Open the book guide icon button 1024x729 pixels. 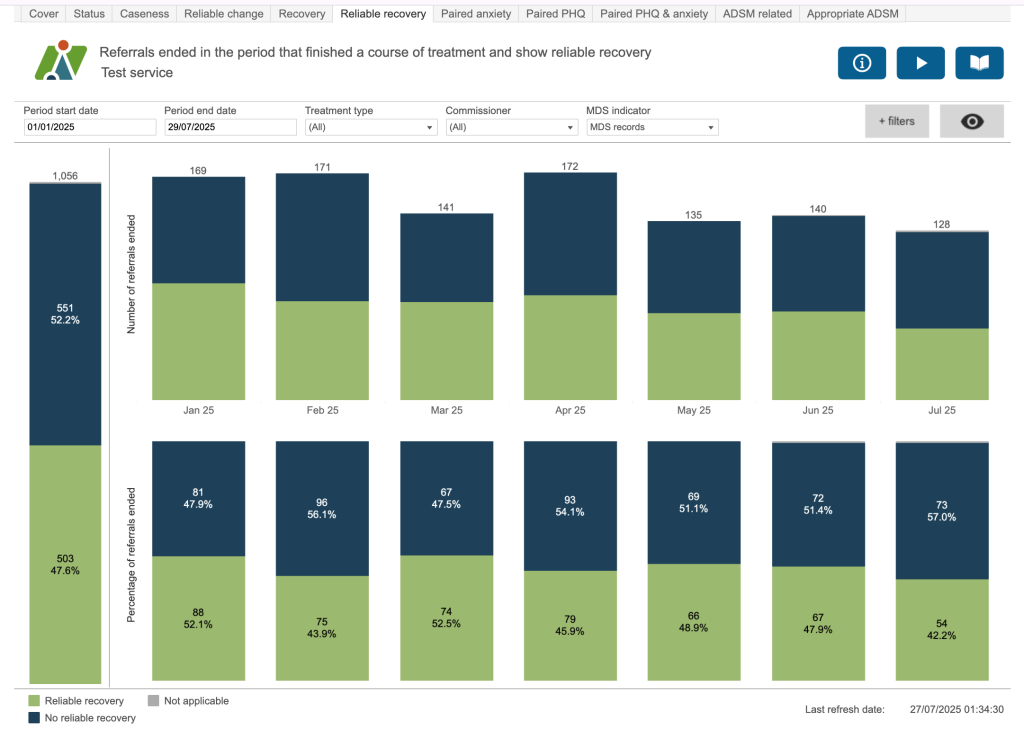(979, 63)
